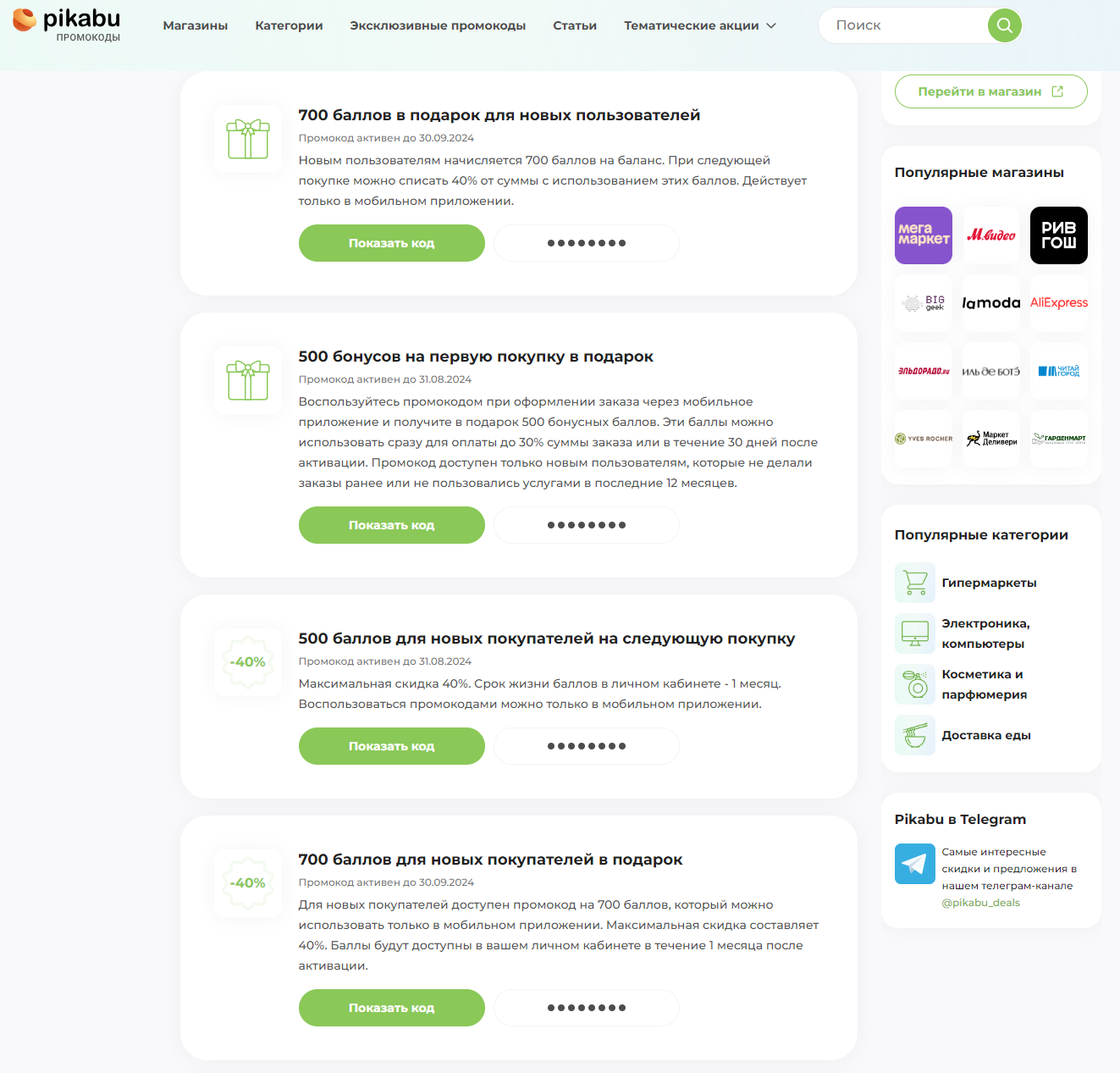Click the Перейти в магазин button
Viewport: 1120px width, 1073px height.
(x=991, y=91)
